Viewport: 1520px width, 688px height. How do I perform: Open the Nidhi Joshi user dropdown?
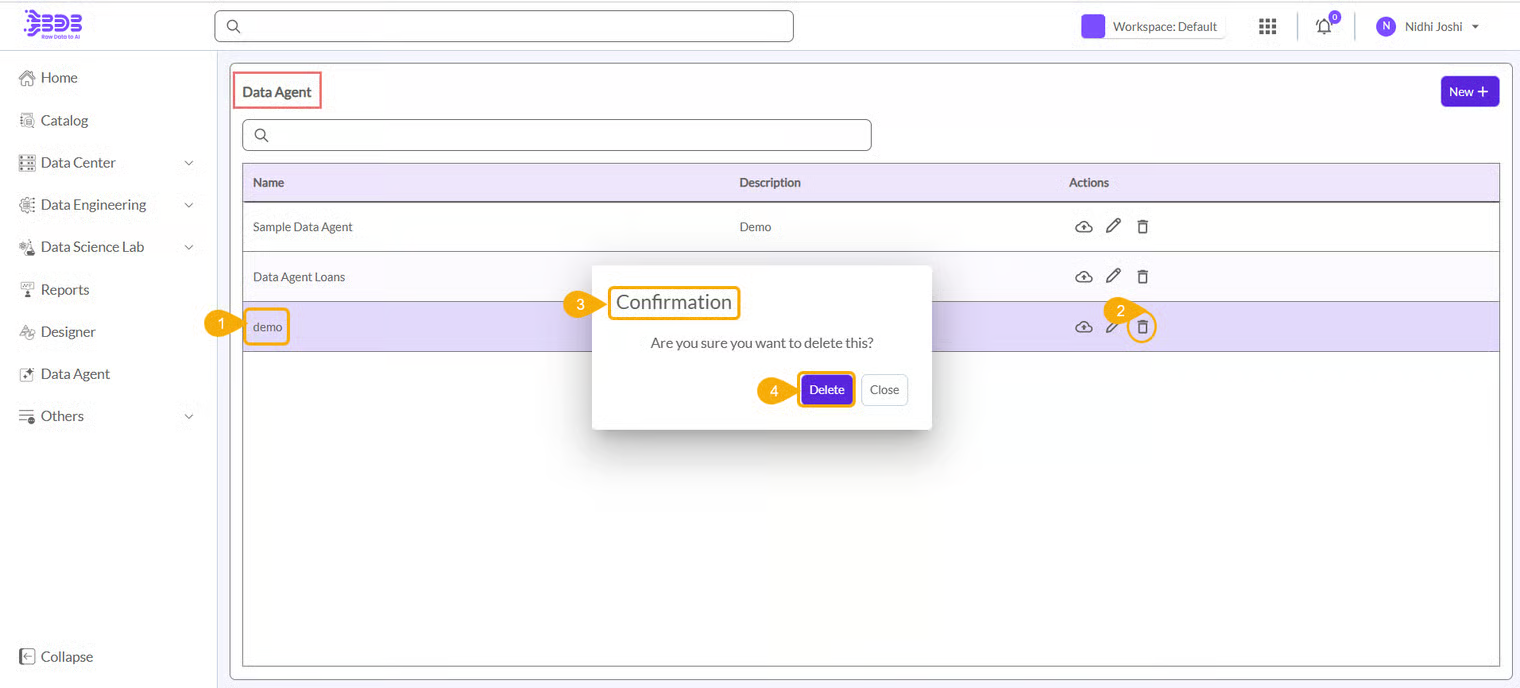[1428, 27]
